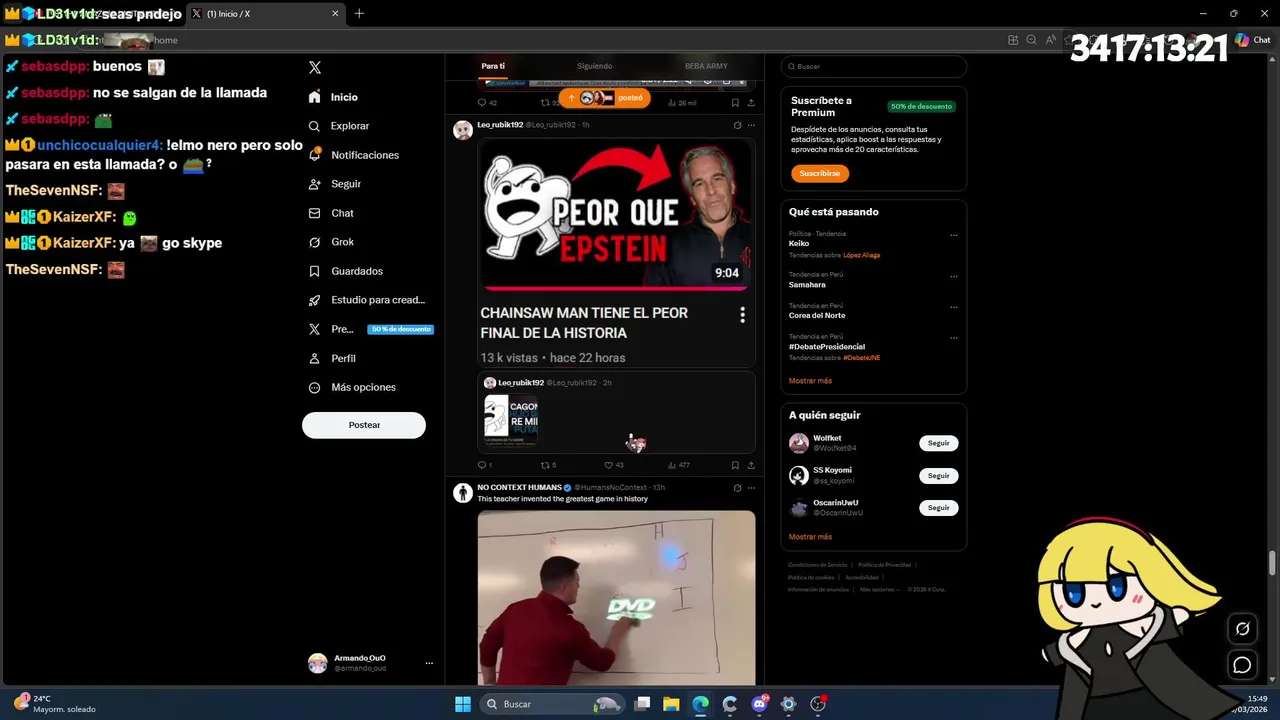Open the Armando_OuO account menu dots

coord(429,663)
